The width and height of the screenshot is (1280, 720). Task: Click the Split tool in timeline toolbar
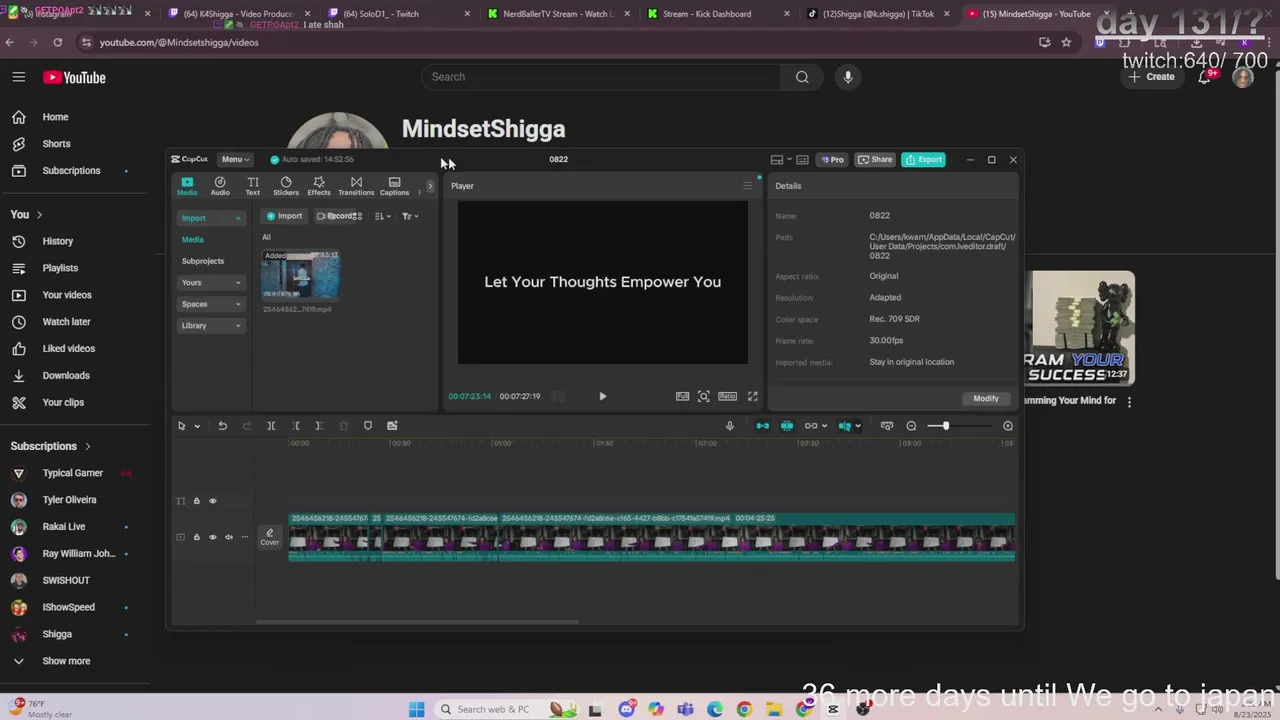271,426
